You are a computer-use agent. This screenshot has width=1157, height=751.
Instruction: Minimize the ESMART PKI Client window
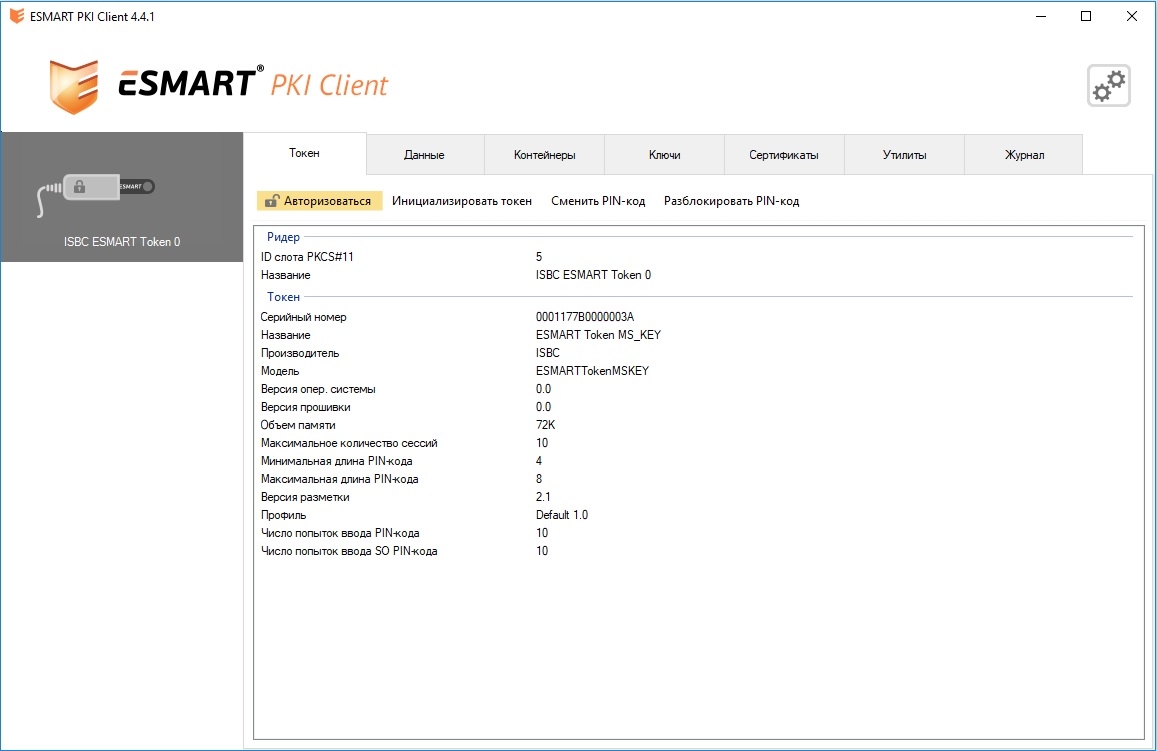tap(1041, 16)
